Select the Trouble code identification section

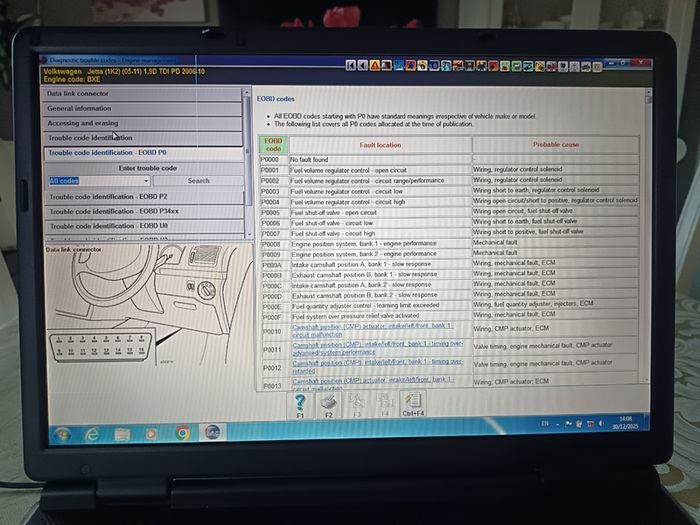[x=142, y=138]
